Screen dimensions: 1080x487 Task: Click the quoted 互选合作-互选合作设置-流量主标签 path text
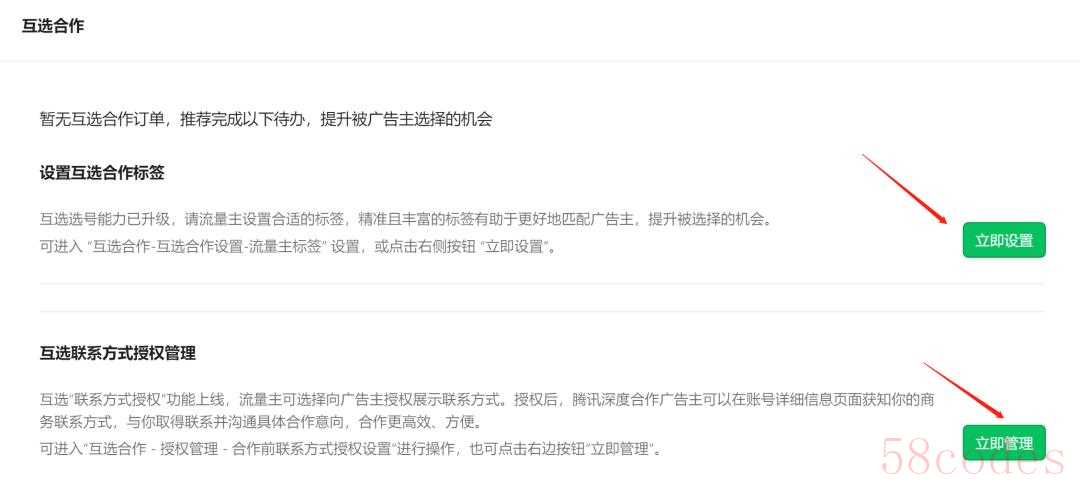click(207, 247)
